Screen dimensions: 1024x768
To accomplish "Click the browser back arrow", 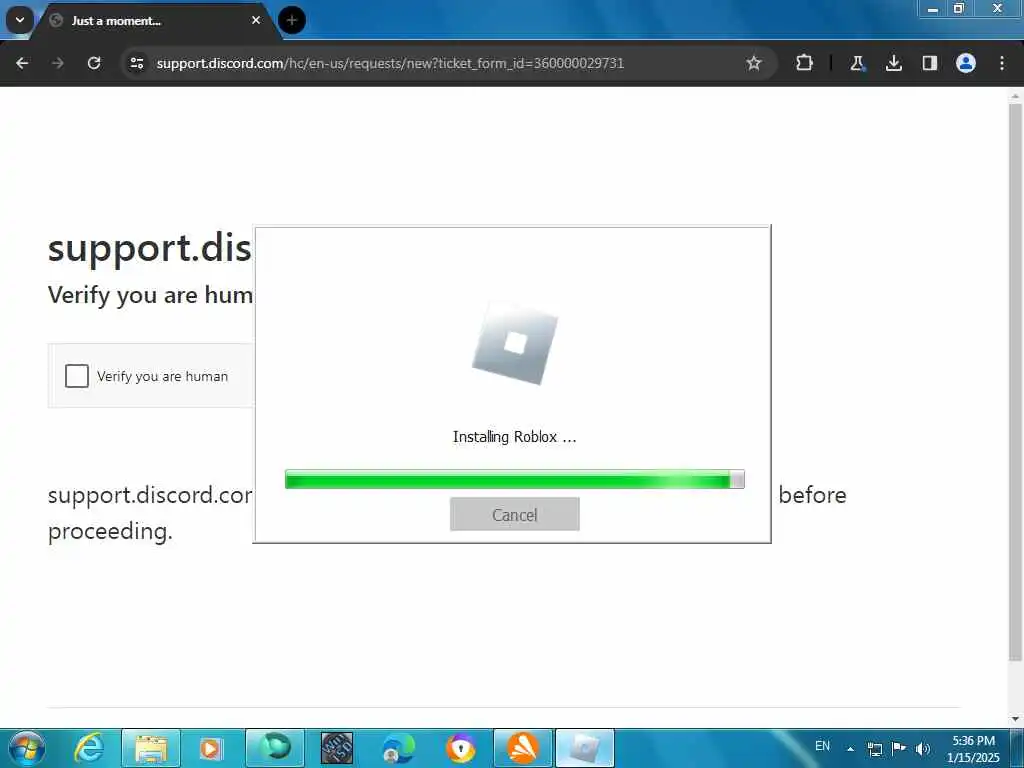I will (x=22, y=63).
